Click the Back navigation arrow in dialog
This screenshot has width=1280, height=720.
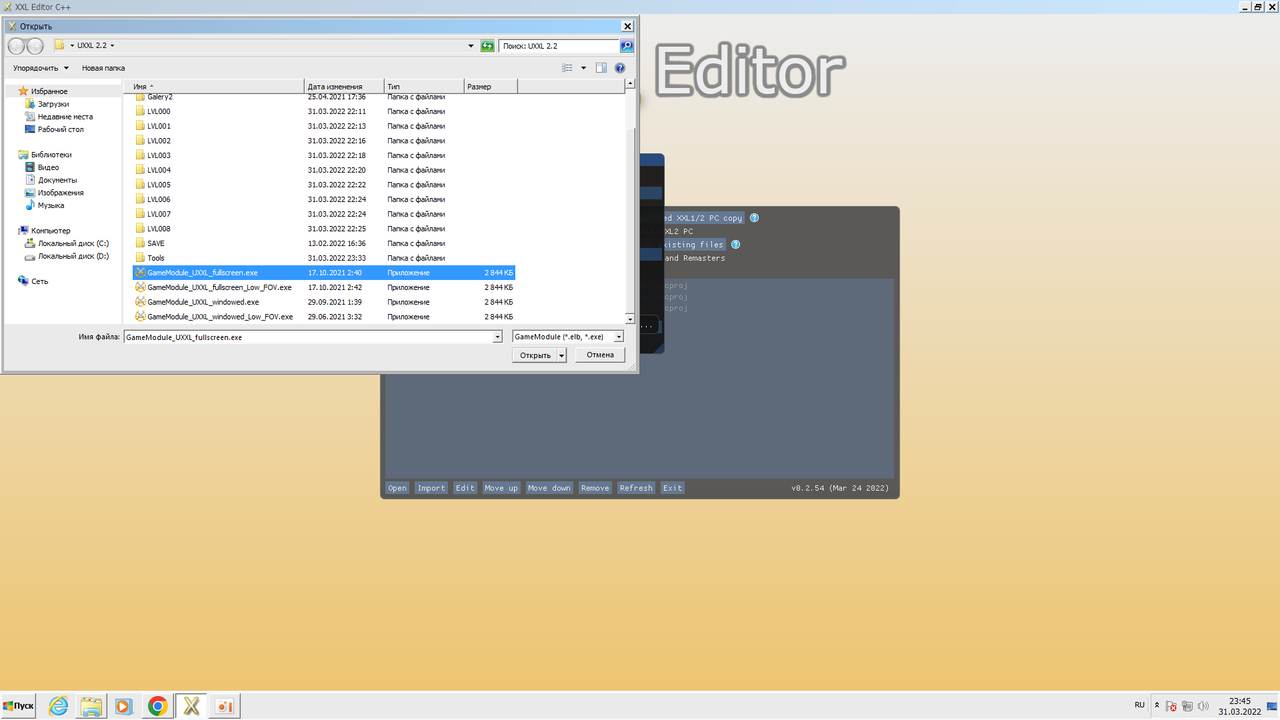point(17,46)
